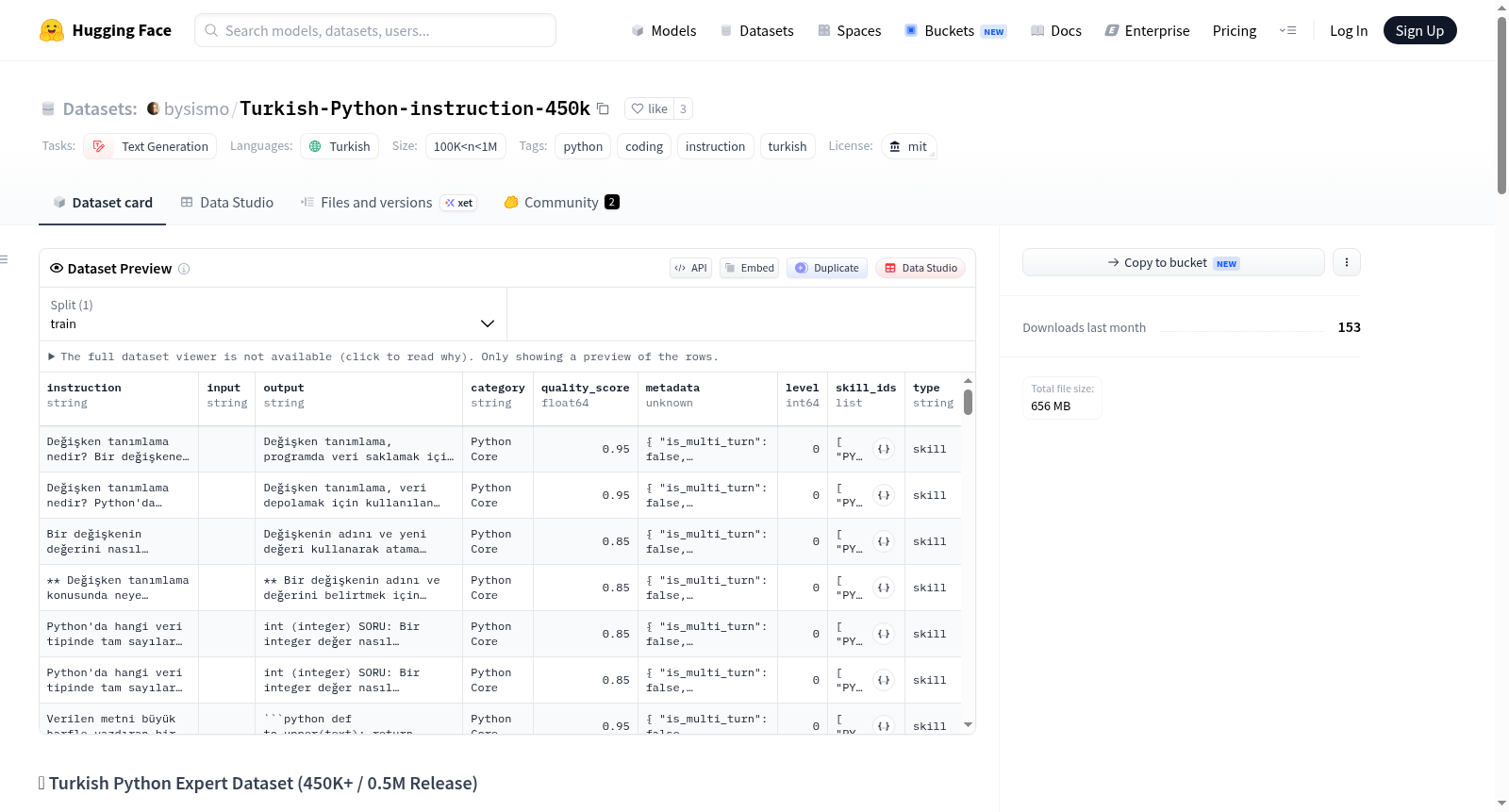Open the Models nav item
The image size is (1509, 812).
[x=664, y=30]
